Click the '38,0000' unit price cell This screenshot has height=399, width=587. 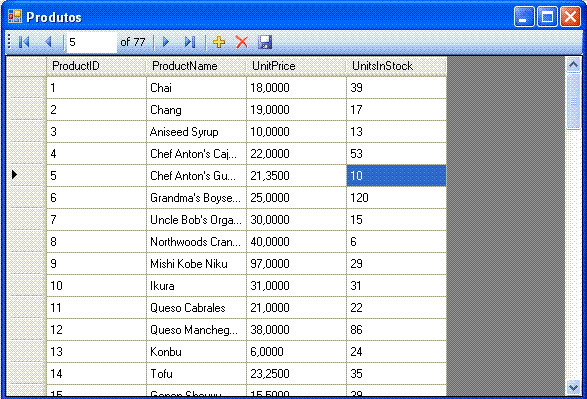click(296, 330)
